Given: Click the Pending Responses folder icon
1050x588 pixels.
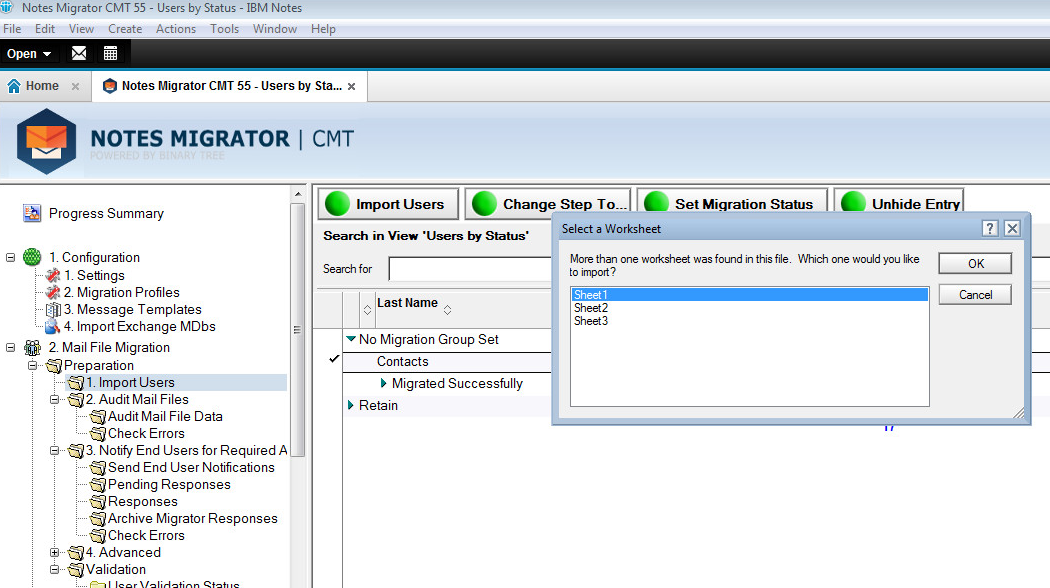Looking at the screenshot, I should pos(98,485).
